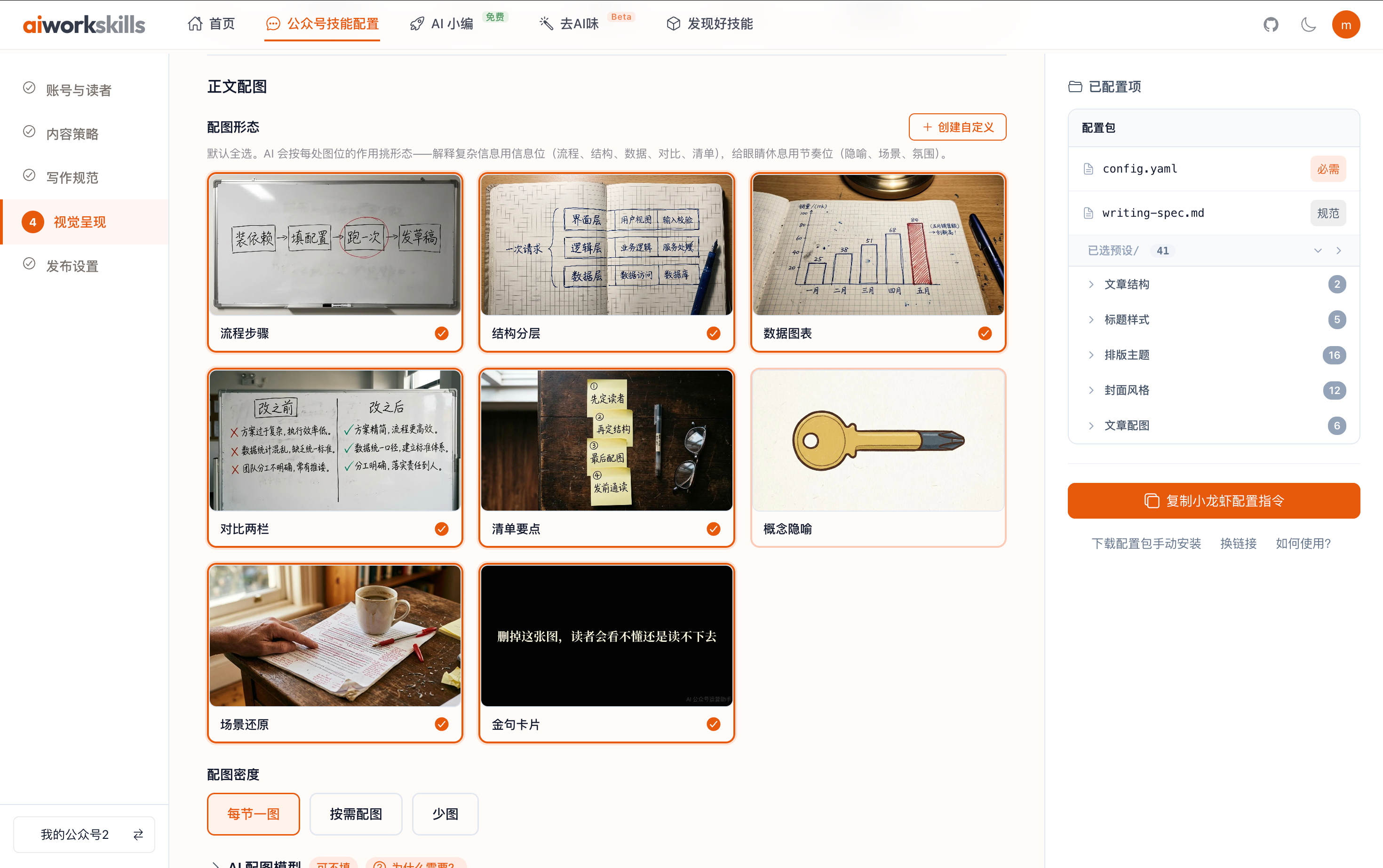Click the folder icon beside 已配置项

(x=1075, y=87)
